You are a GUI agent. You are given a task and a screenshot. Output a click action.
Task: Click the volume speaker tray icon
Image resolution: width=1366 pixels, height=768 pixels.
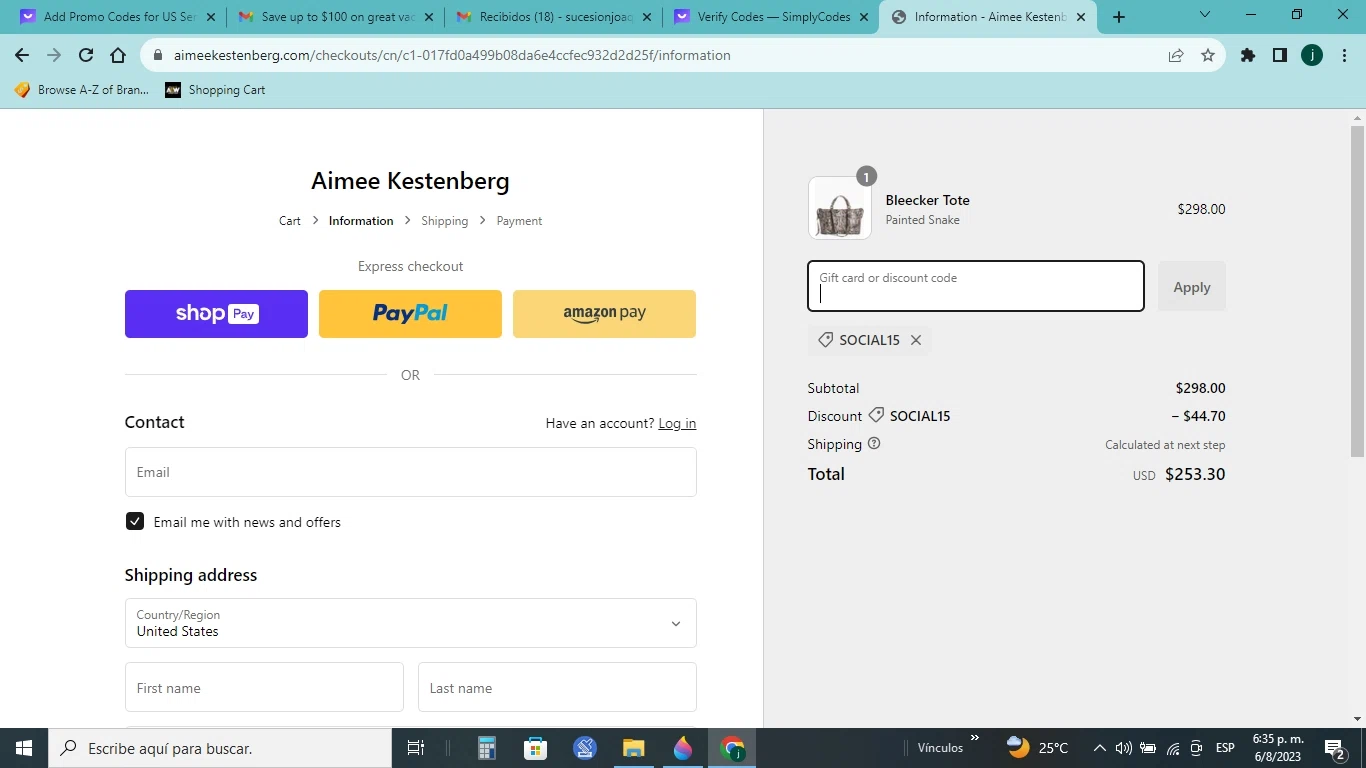pyautogui.click(x=1123, y=748)
